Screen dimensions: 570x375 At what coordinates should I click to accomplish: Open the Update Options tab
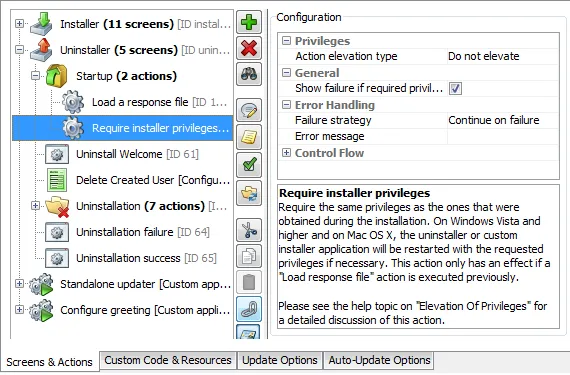point(280,360)
